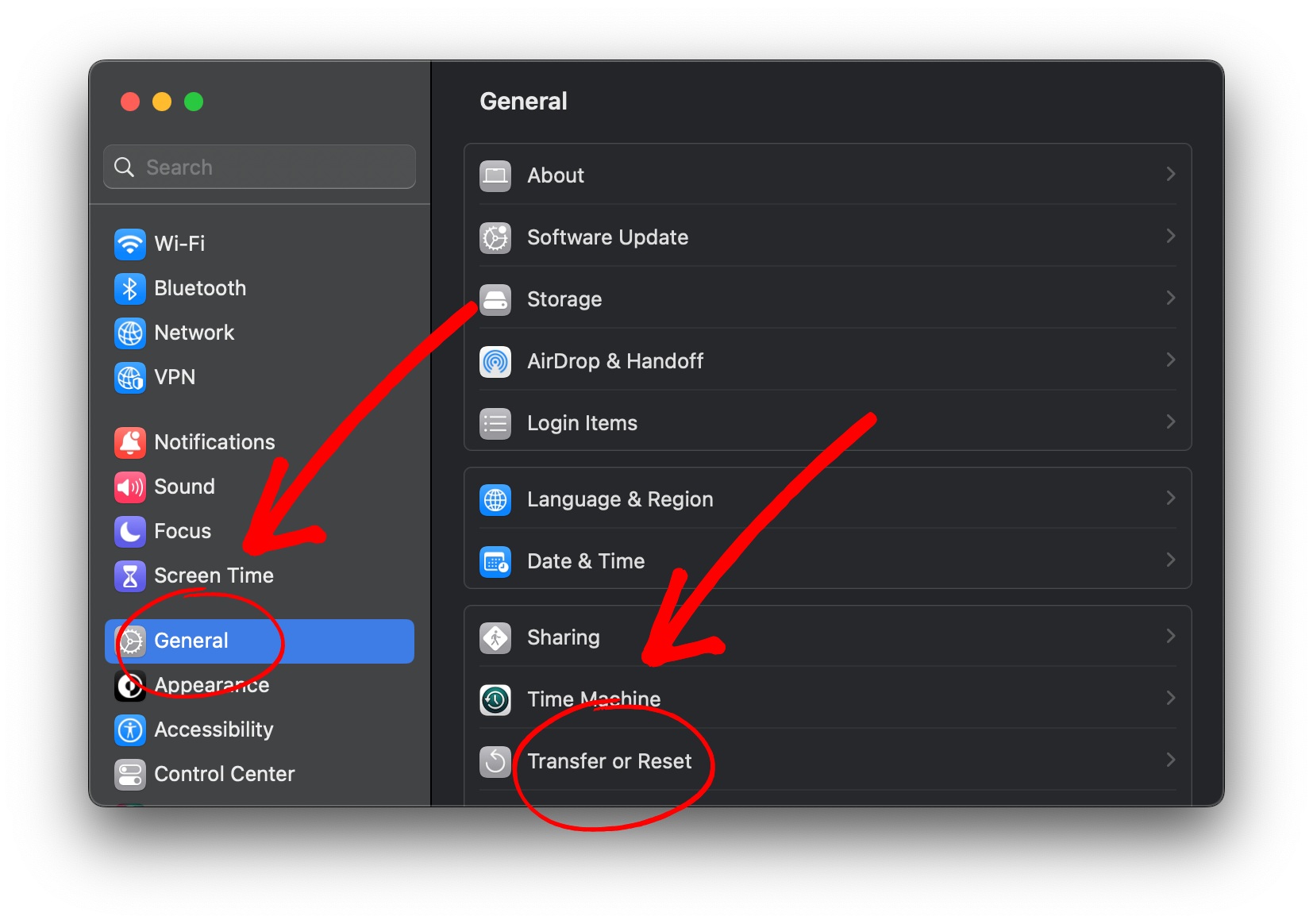Click the General gear icon in the sidebar

tap(130, 641)
